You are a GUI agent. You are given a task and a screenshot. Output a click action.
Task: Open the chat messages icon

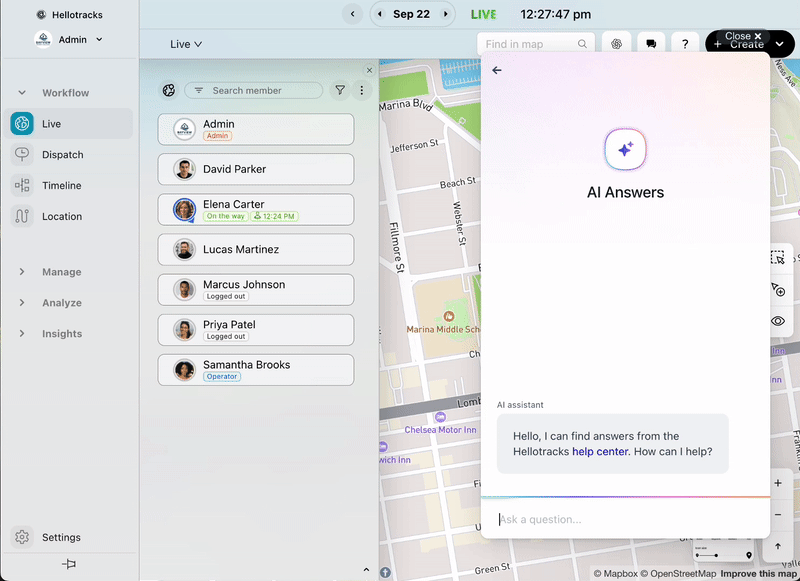[651, 44]
